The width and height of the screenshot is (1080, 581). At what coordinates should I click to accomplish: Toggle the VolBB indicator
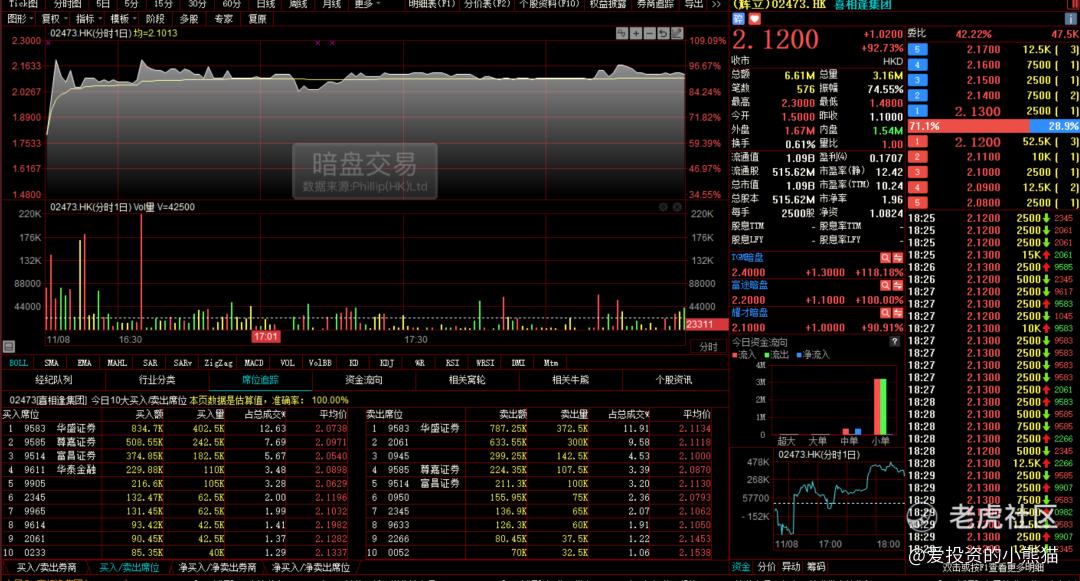click(x=320, y=363)
